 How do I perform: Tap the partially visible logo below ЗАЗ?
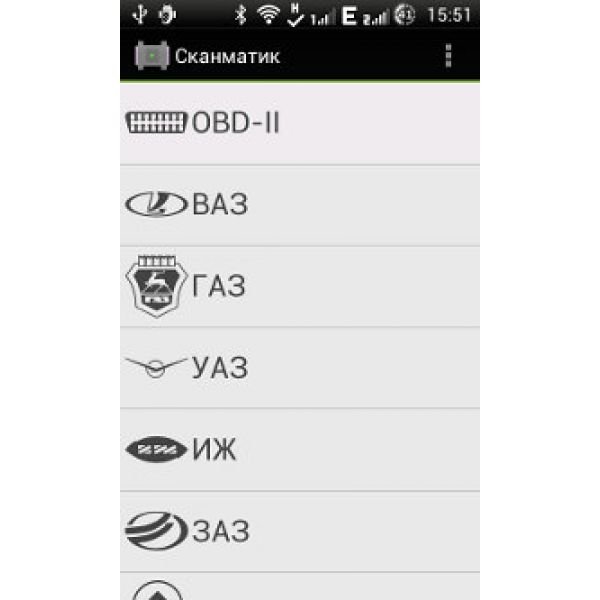[x=157, y=590]
